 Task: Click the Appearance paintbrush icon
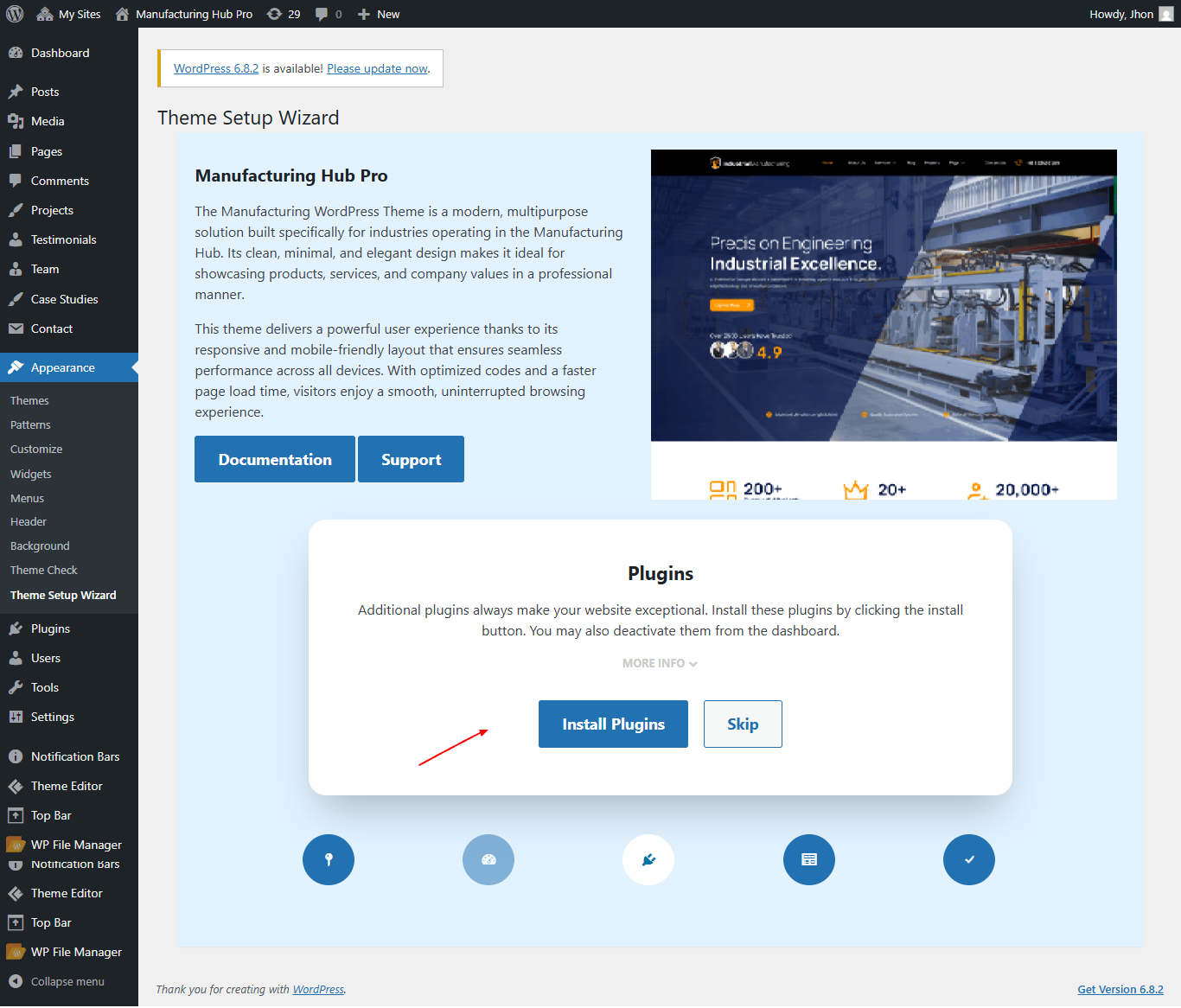click(x=16, y=367)
